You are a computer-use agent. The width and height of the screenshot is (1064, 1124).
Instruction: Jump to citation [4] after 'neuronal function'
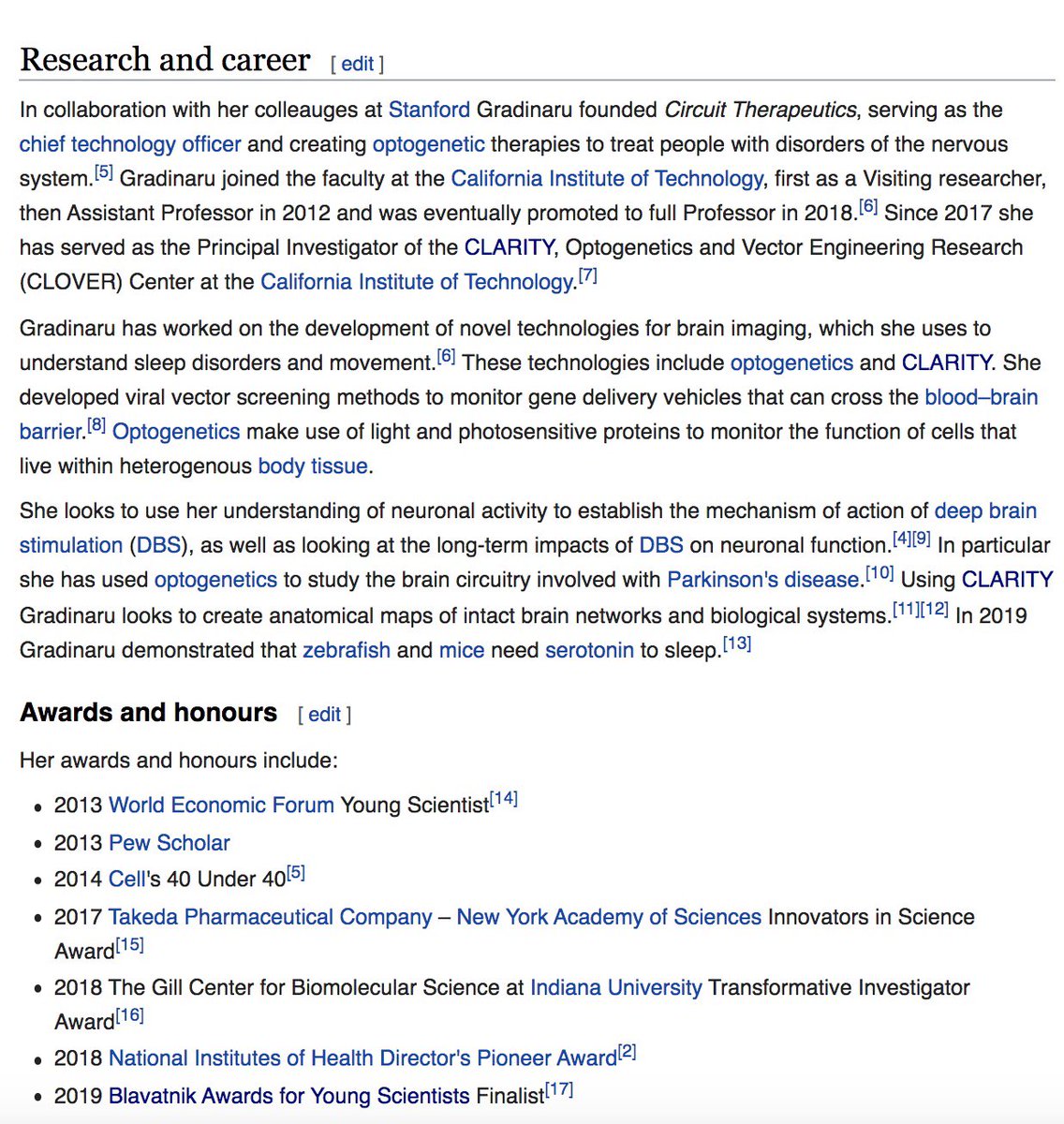(901, 540)
